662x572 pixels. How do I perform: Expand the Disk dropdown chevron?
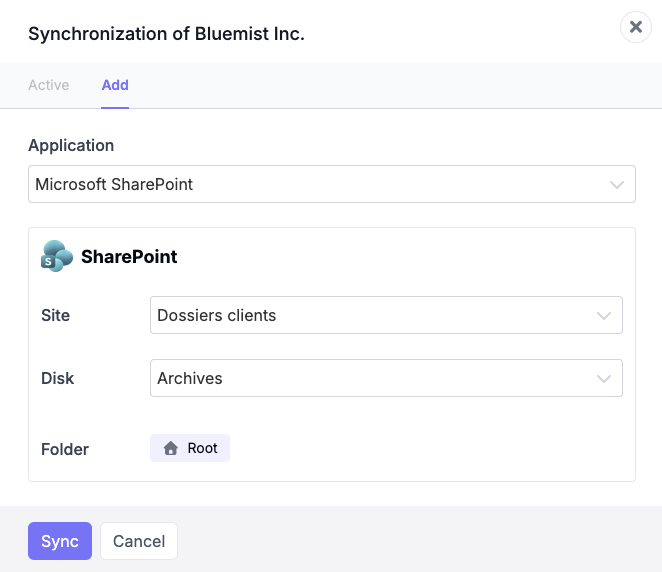(604, 378)
